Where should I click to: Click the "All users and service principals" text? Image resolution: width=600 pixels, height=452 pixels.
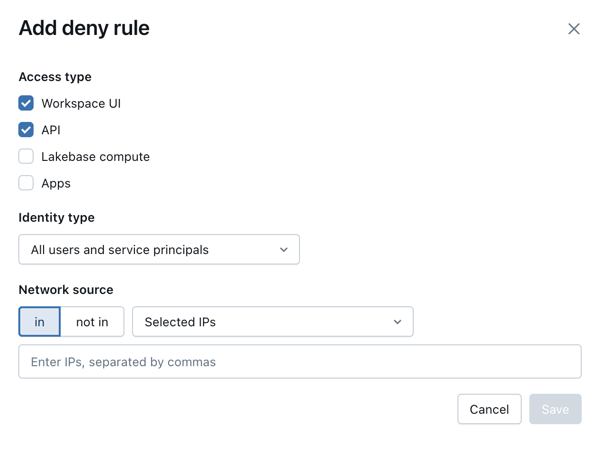tap(120, 250)
